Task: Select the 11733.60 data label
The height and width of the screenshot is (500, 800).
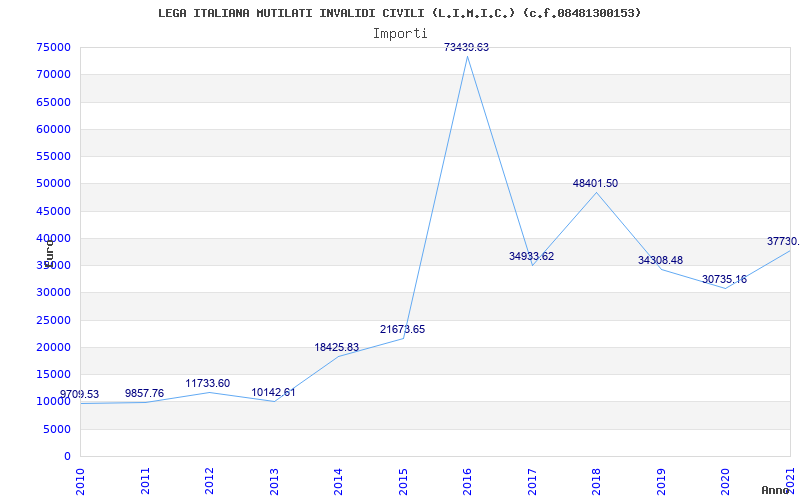Action: (x=208, y=383)
